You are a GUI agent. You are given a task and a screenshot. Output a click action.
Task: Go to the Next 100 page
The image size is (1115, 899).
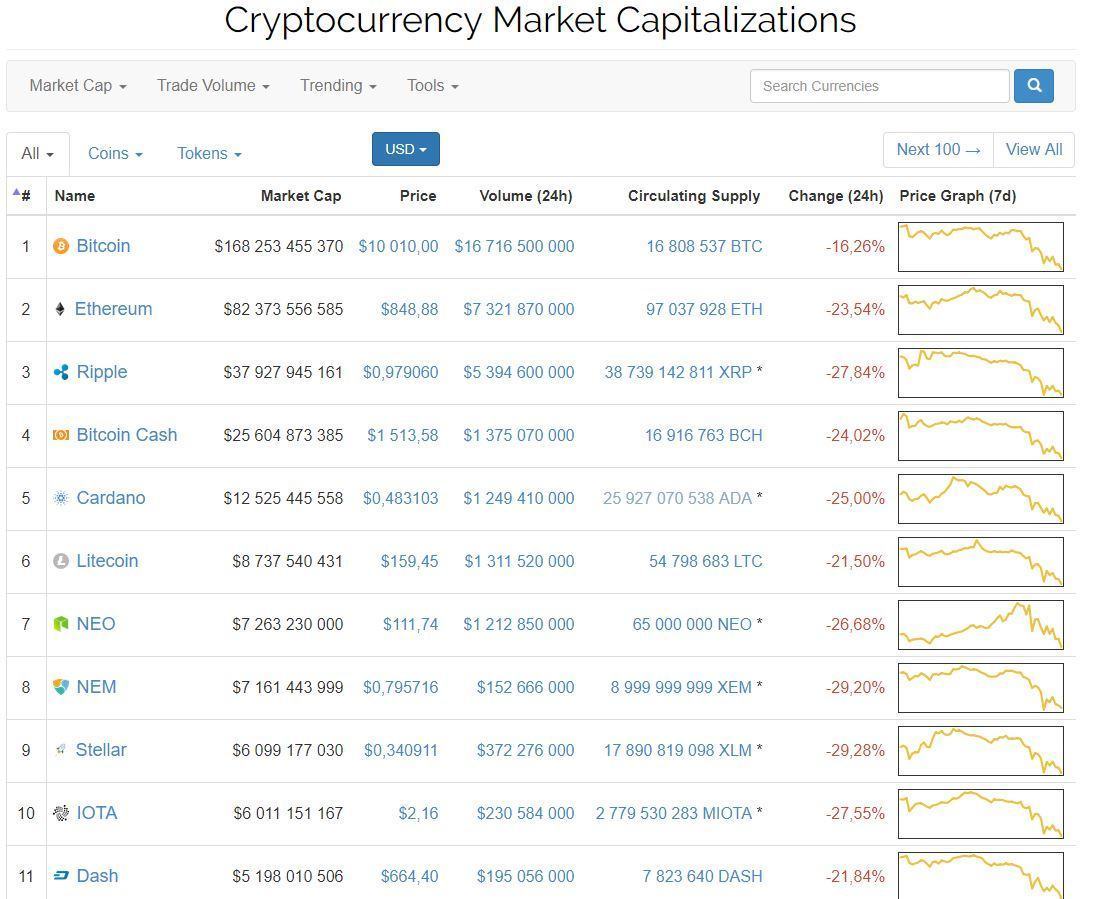click(938, 150)
